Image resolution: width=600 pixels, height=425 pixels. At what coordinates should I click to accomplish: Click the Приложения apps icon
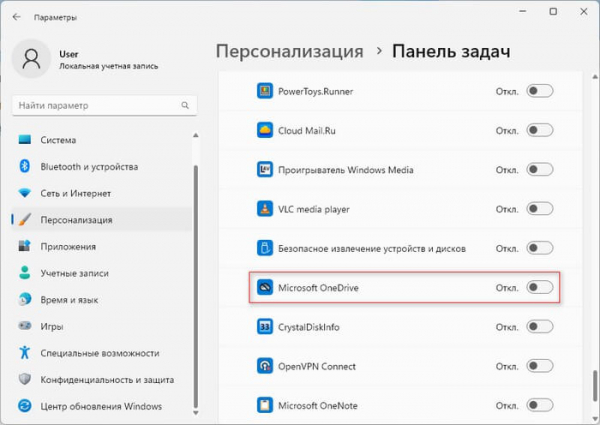(25, 246)
